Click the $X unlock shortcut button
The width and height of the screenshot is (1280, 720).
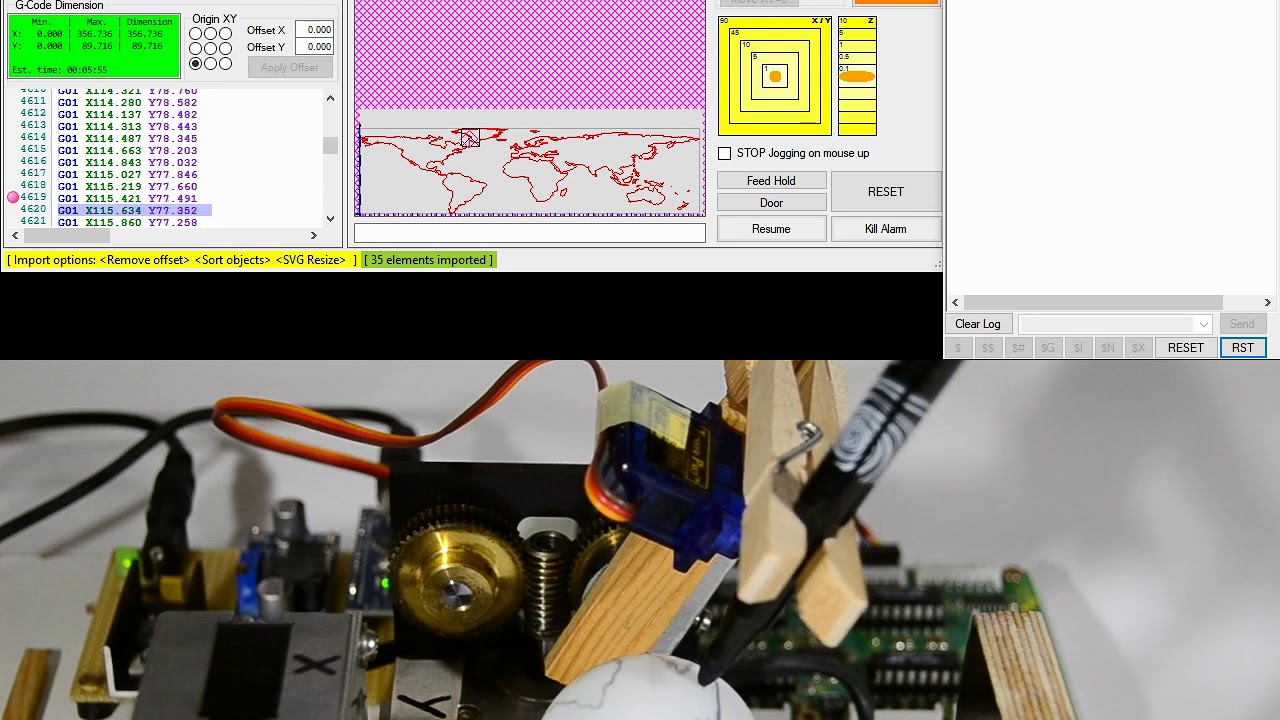tap(1138, 348)
